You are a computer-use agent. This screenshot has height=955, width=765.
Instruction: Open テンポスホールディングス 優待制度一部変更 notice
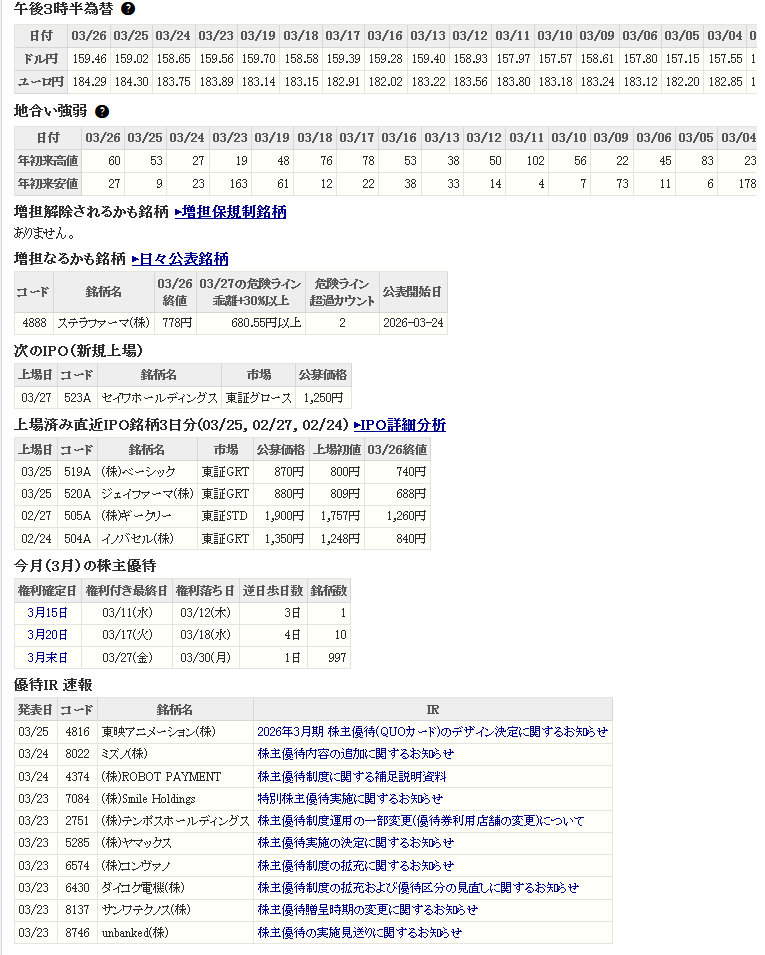click(x=420, y=821)
